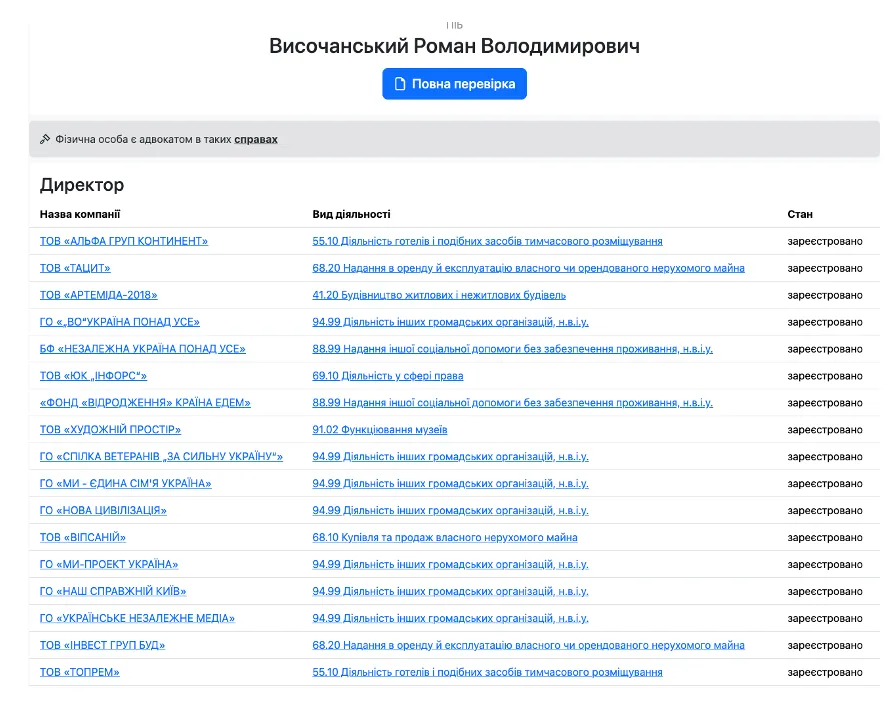The height and width of the screenshot is (702, 892).
Task: Open activity 68.20 in ІНВЕСТ ГРУП БУД row
Action: [528, 645]
